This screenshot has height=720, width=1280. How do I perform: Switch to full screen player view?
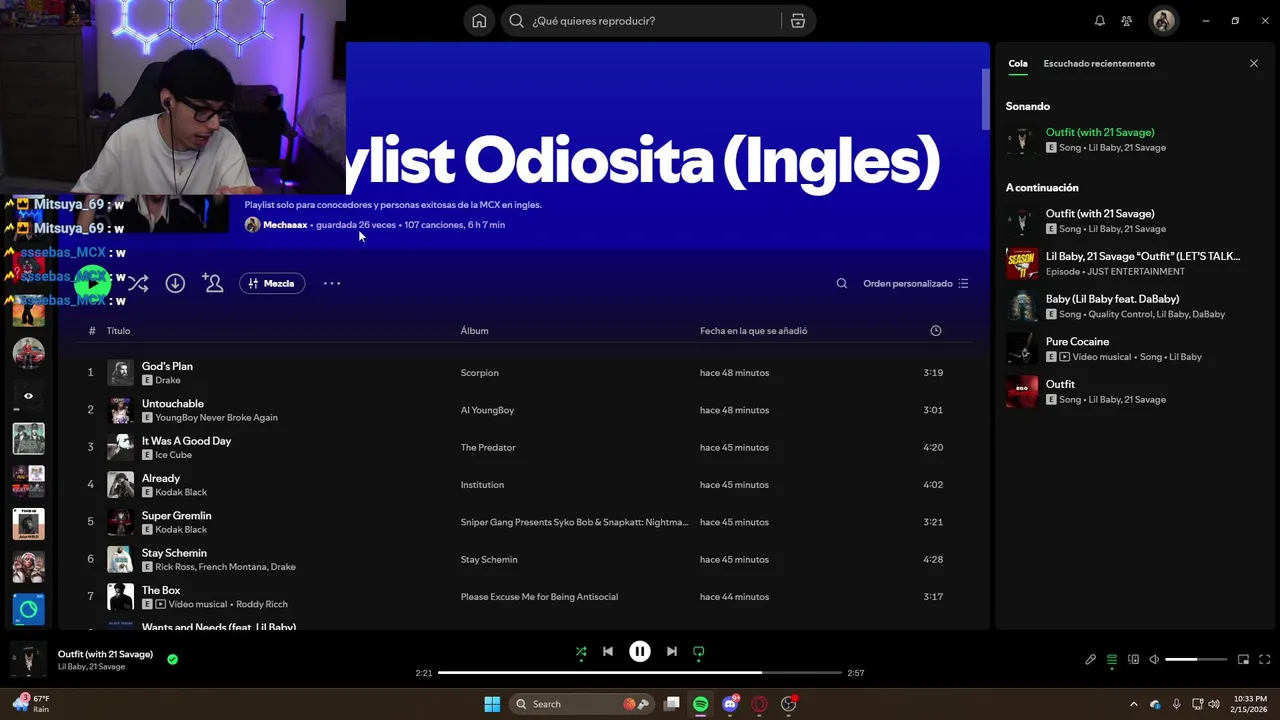tap(1264, 660)
